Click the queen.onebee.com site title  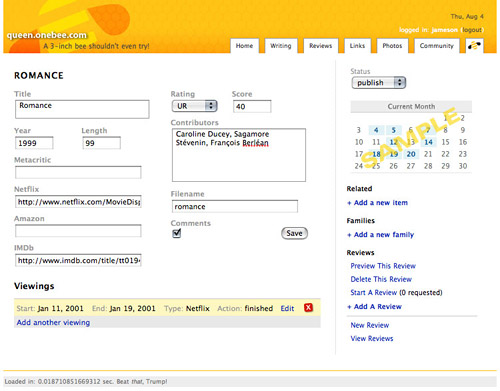click(47, 35)
